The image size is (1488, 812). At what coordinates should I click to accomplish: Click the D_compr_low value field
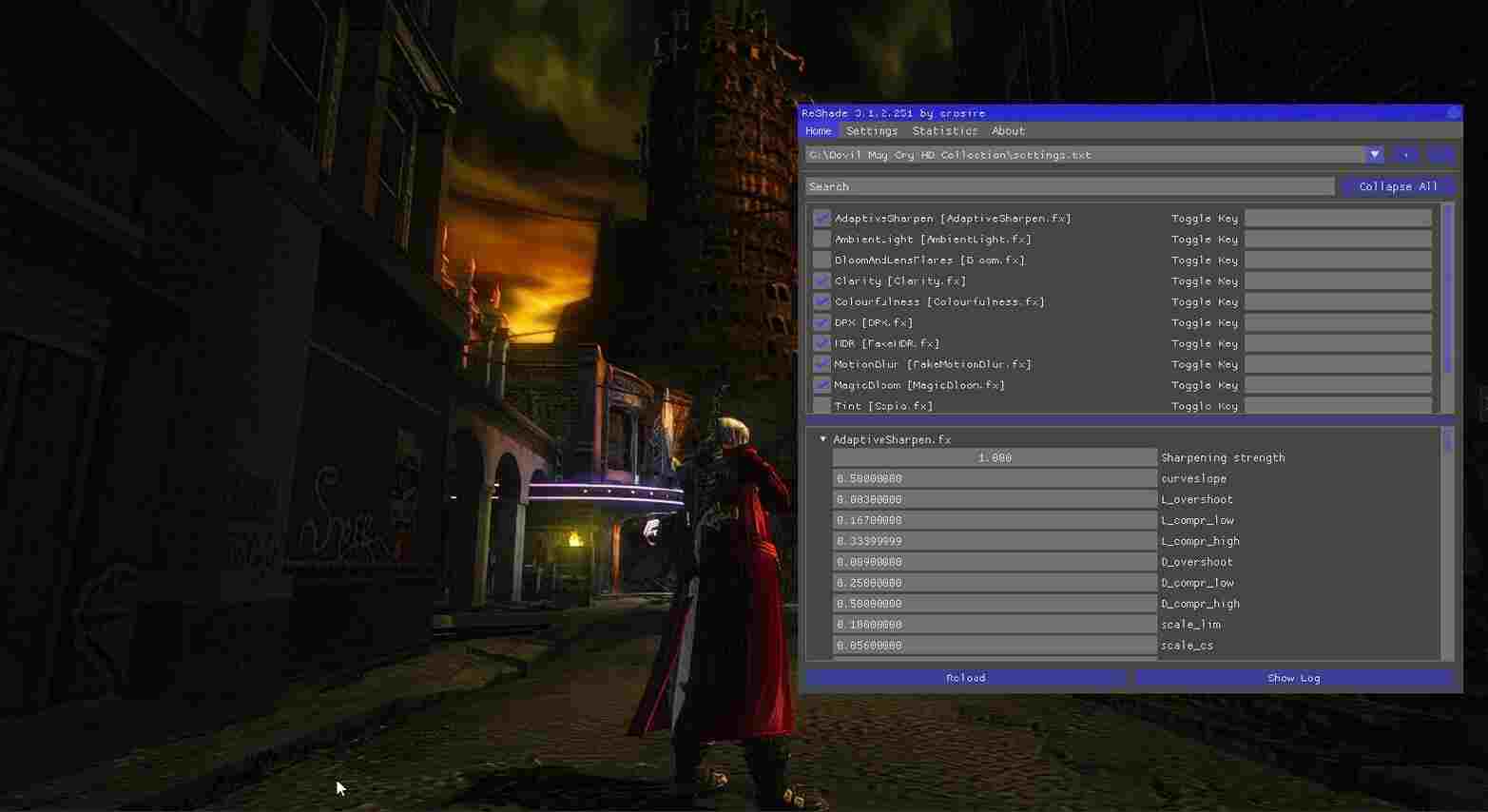[x=995, y=583]
